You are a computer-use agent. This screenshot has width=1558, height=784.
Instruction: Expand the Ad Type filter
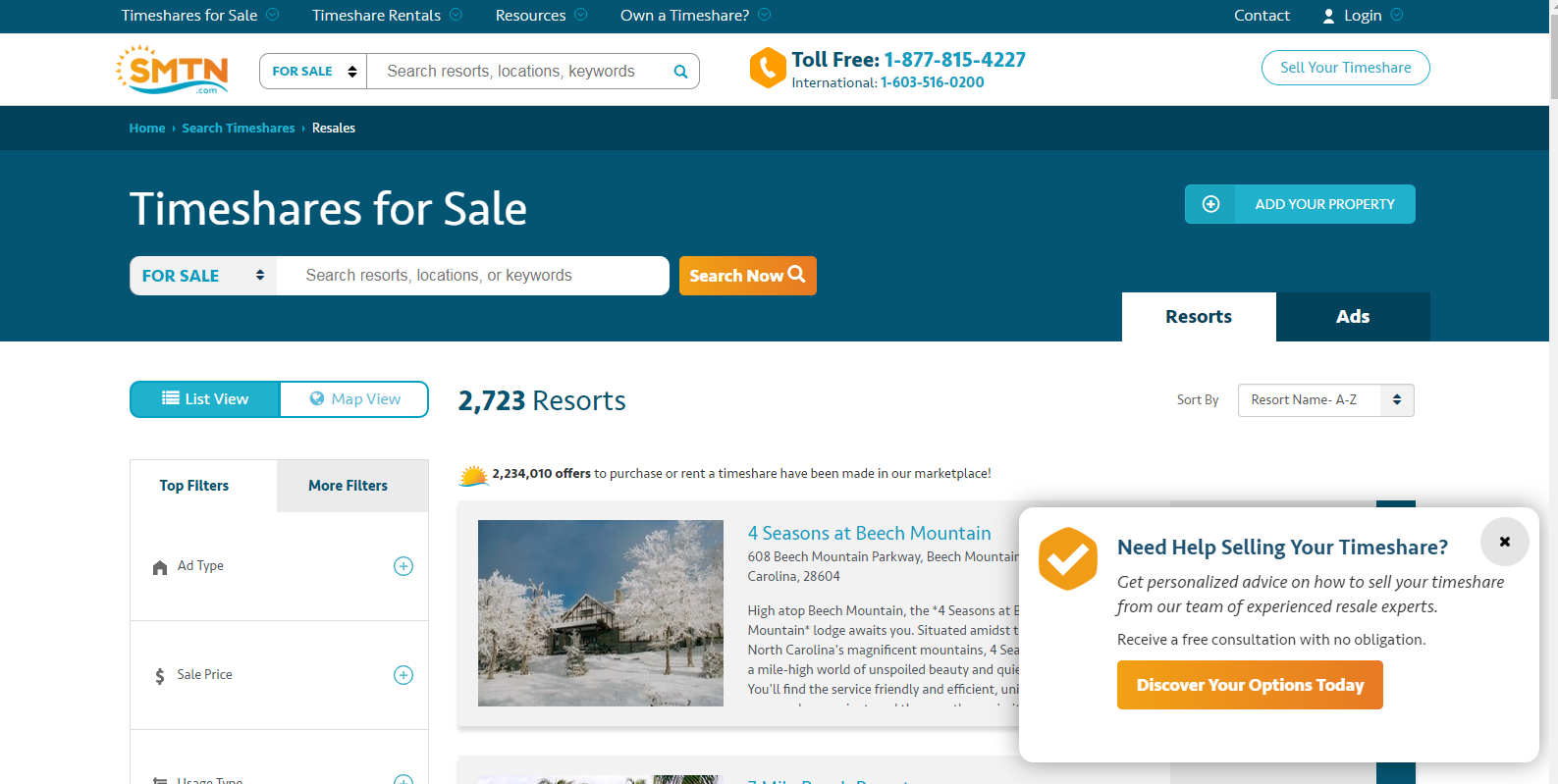(403, 566)
